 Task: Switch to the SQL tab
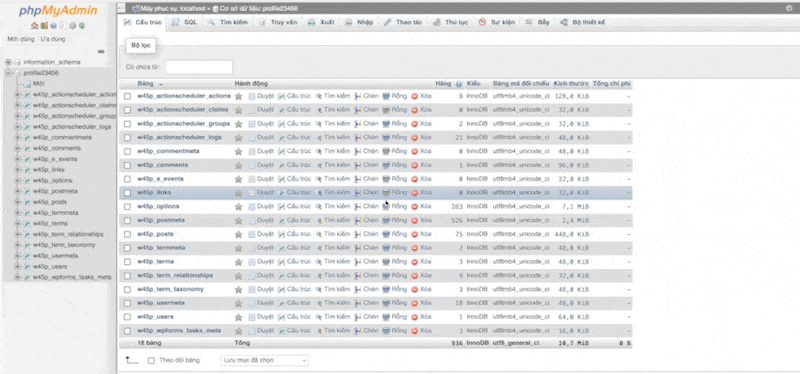[185, 22]
